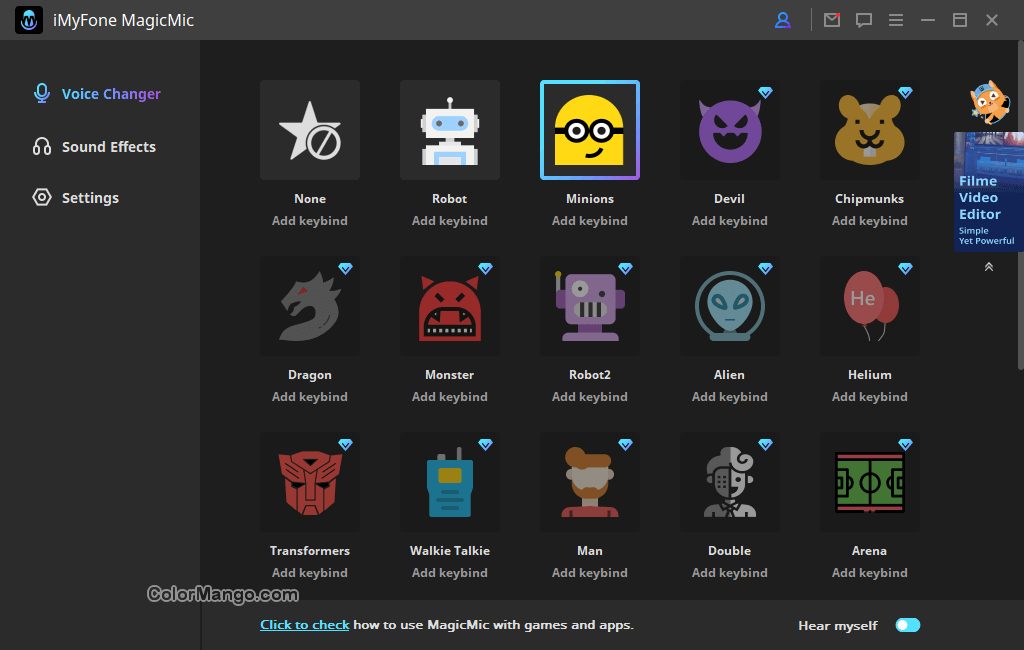This screenshot has width=1024, height=650.
Task: Choose the Transformers voice icon
Action: pos(310,482)
